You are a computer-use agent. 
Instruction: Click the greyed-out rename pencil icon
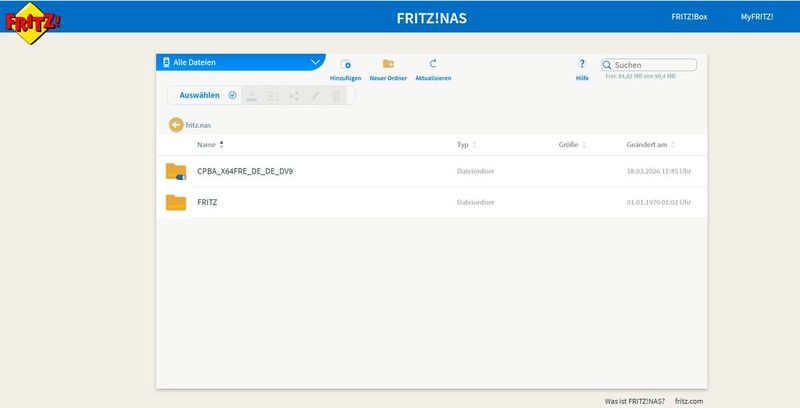click(x=315, y=95)
